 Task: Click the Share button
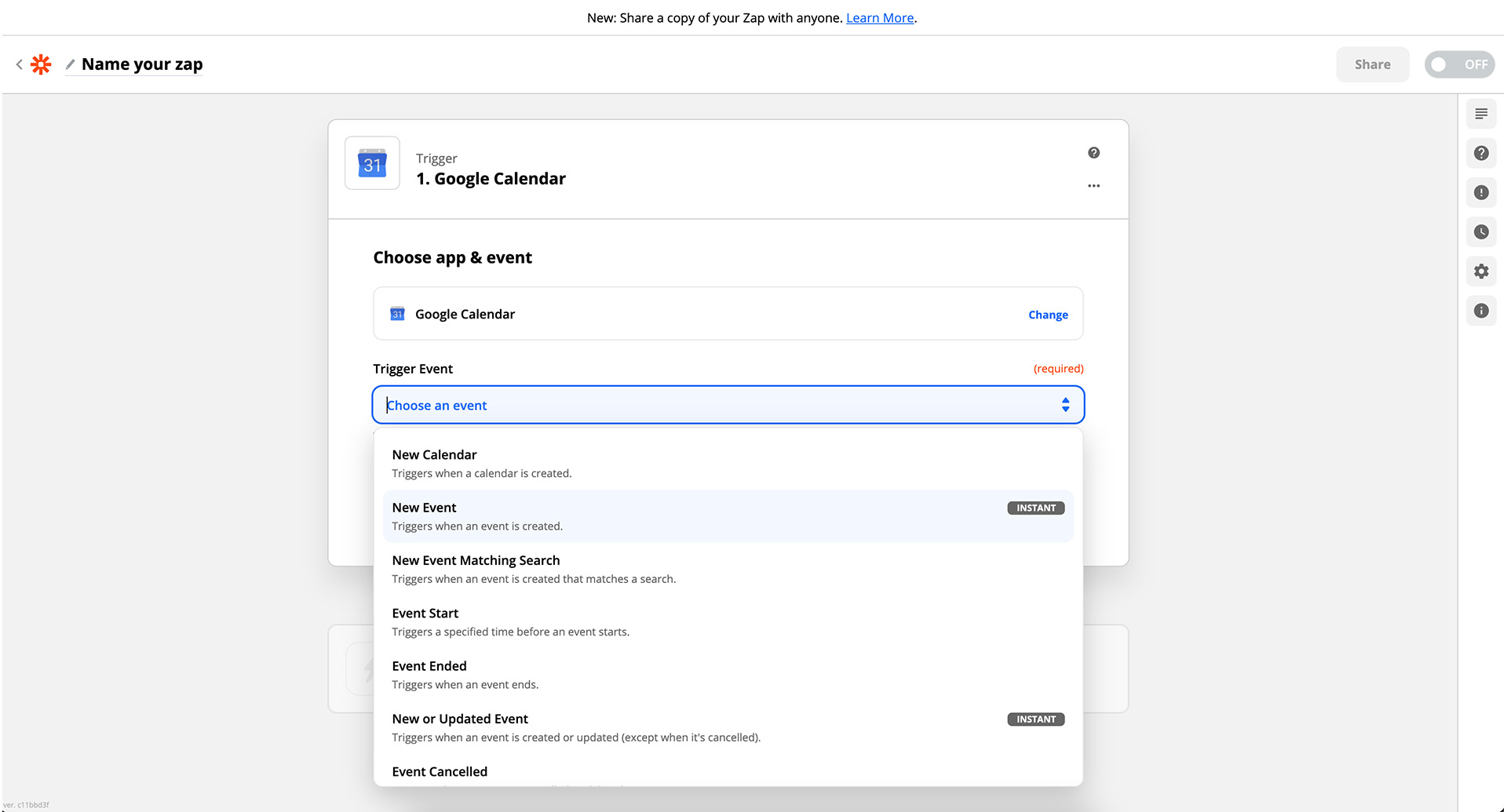click(x=1372, y=64)
